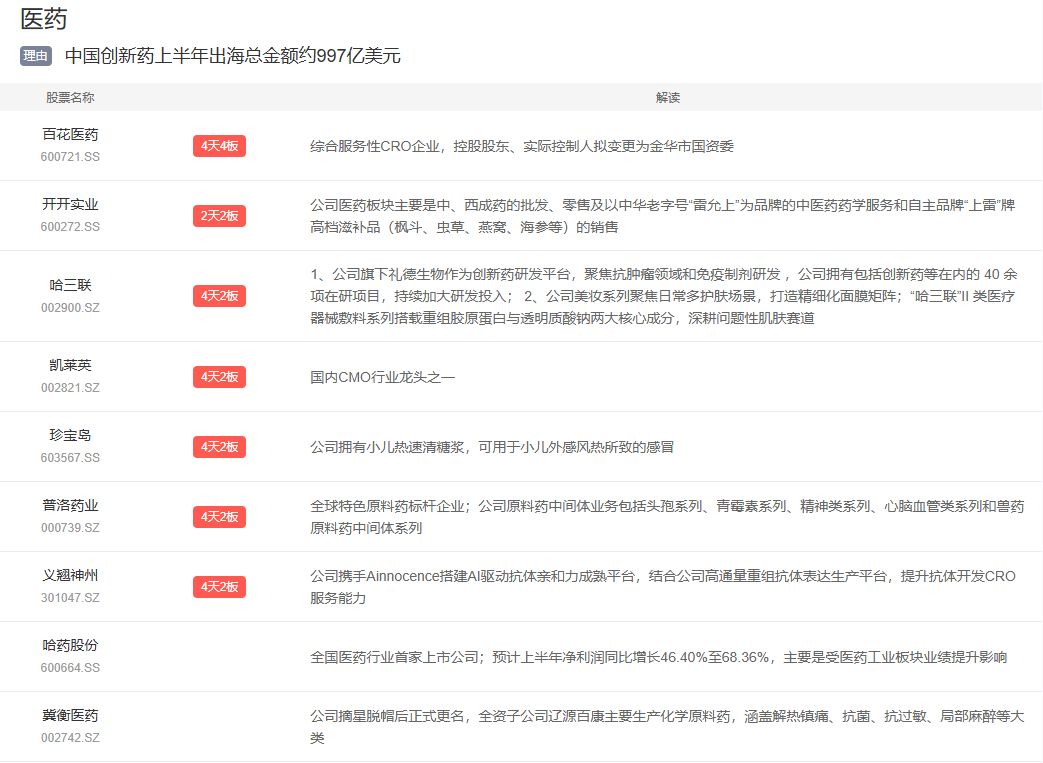
Task: Click the 4天2板 badge for 义翘神州
Action: pos(220,587)
